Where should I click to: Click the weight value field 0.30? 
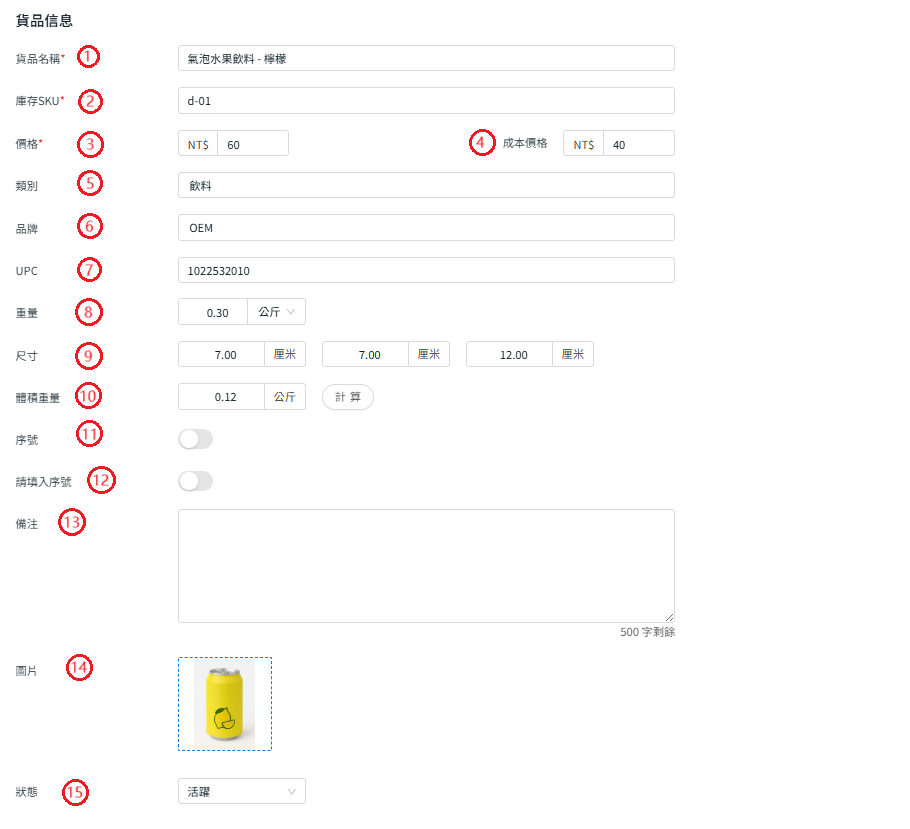pyautogui.click(x=213, y=312)
